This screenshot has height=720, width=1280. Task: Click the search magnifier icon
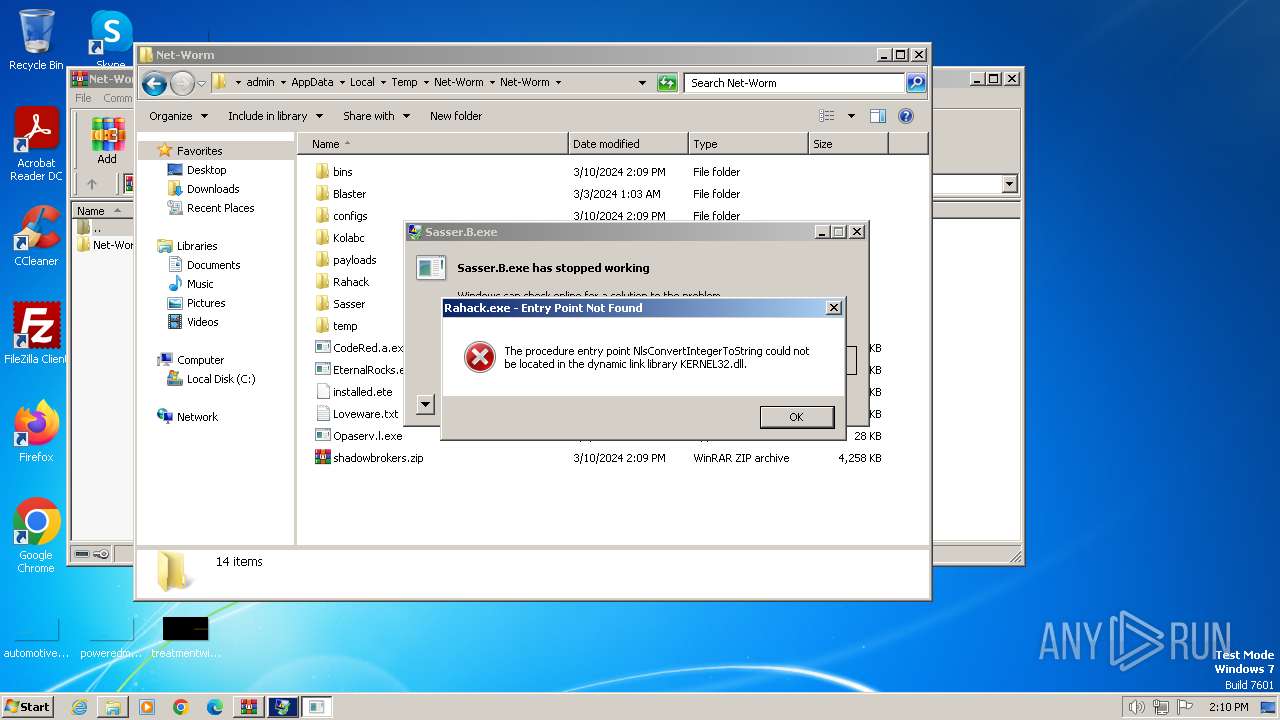[915, 83]
